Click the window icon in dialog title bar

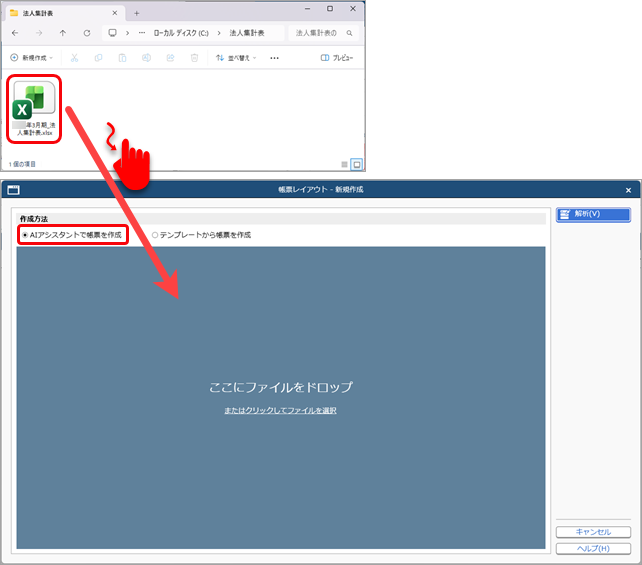click(14, 190)
